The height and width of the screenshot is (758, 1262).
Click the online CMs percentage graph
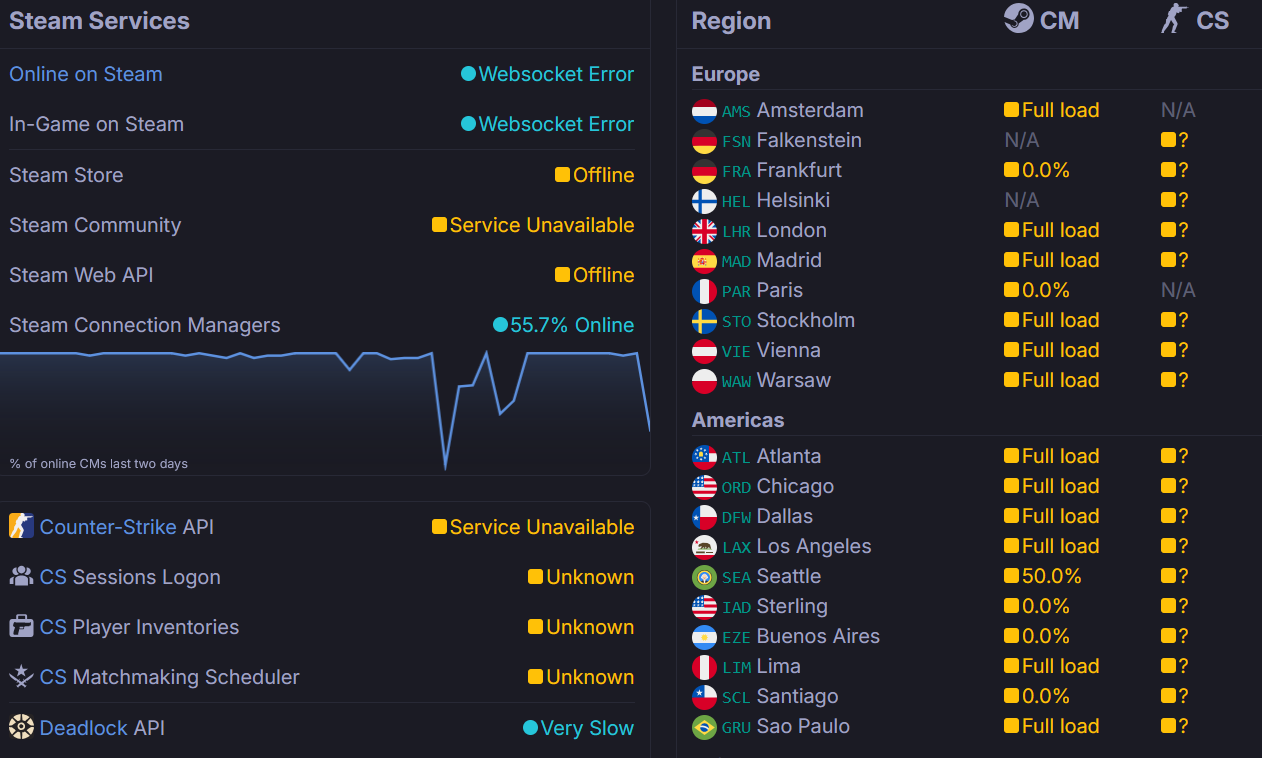pos(325,410)
